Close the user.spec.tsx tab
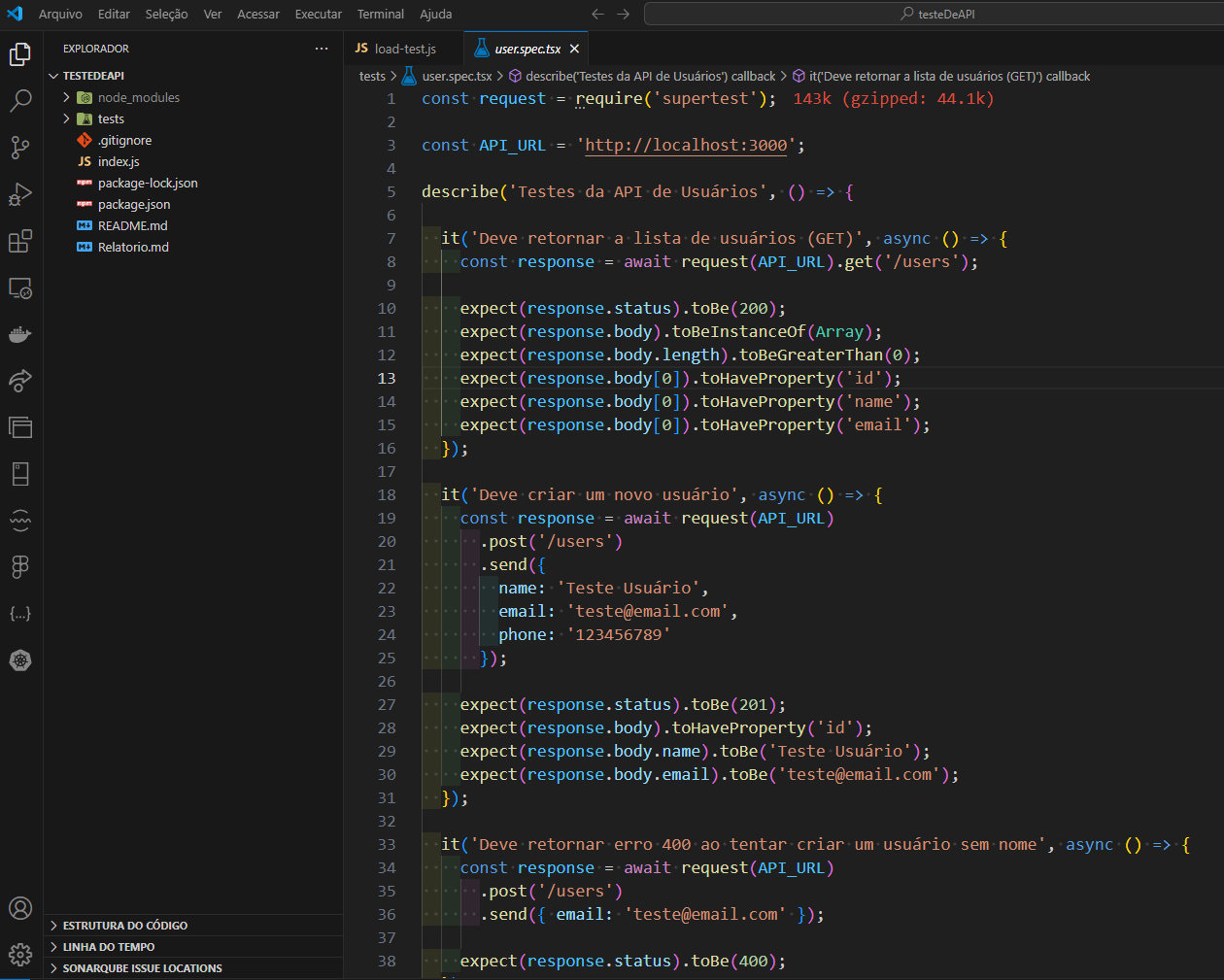 tap(574, 49)
